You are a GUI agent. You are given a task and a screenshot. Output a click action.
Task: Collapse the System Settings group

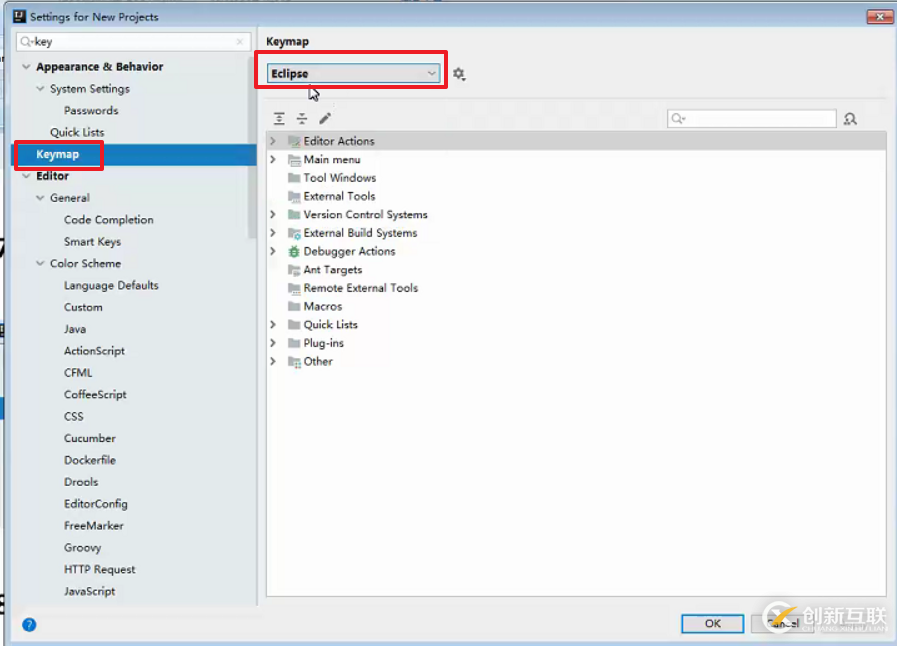(x=40, y=89)
